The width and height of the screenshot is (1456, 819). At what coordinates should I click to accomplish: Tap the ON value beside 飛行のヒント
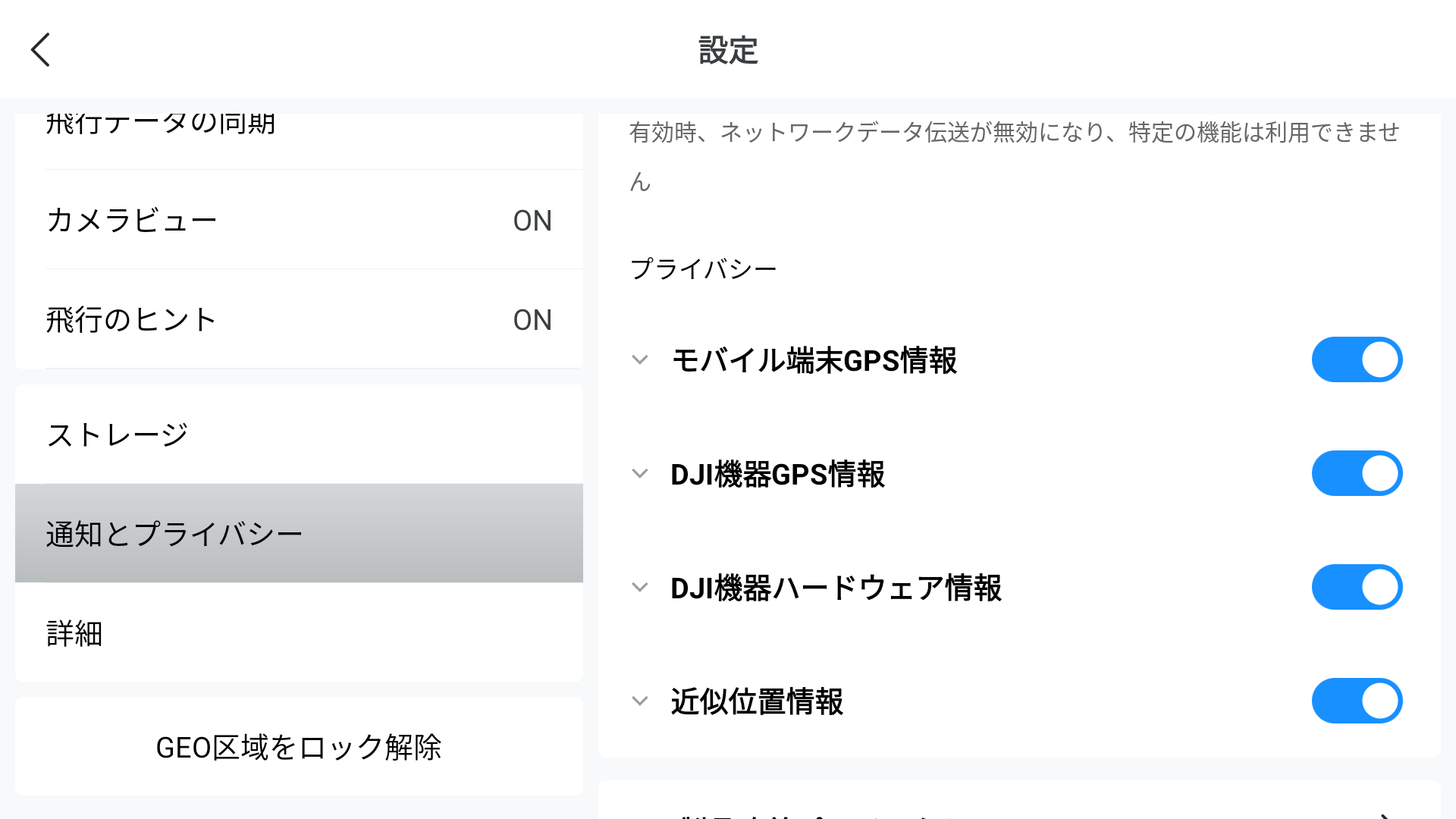[532, 320]
